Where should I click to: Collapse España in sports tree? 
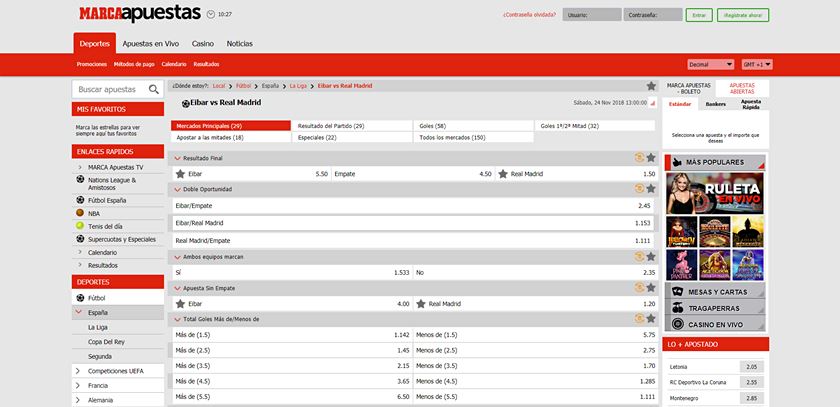(78, 312)
